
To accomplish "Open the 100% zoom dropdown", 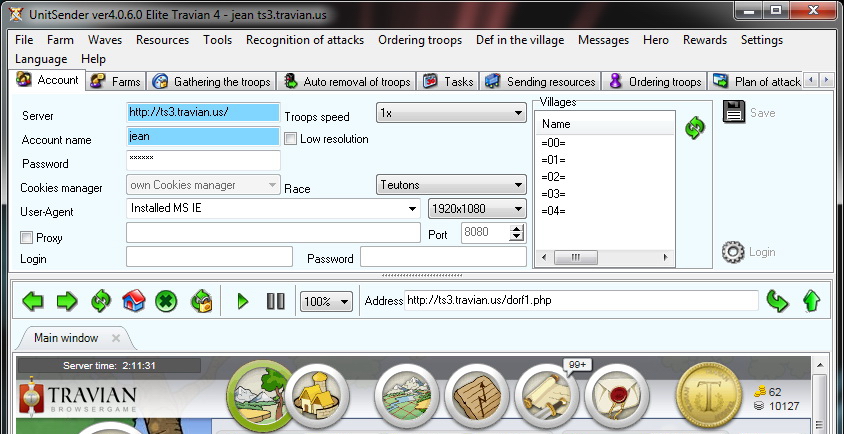I will click(x=326, y=302).
